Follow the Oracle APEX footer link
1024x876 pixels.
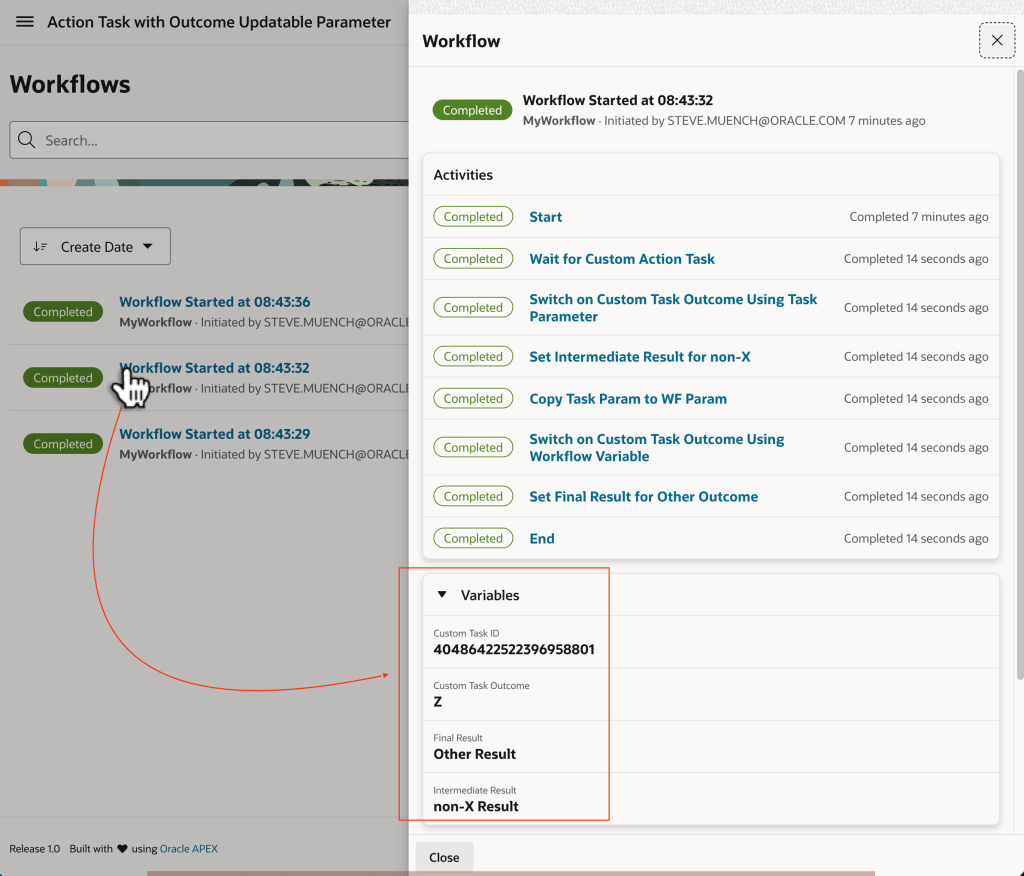tap(188, 849)
